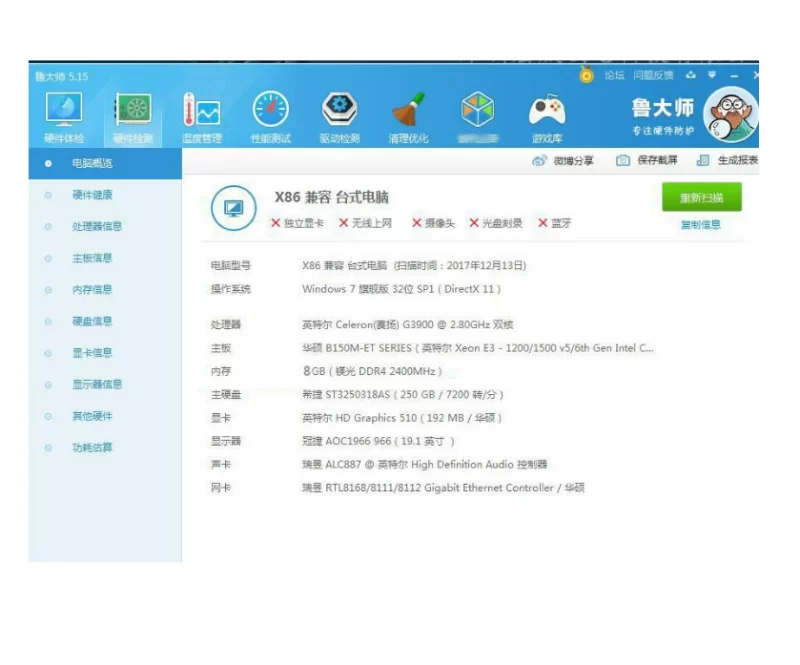Share via 微博分享 Weibo icon
Screen dimensions: 800x665
(563, 161)
